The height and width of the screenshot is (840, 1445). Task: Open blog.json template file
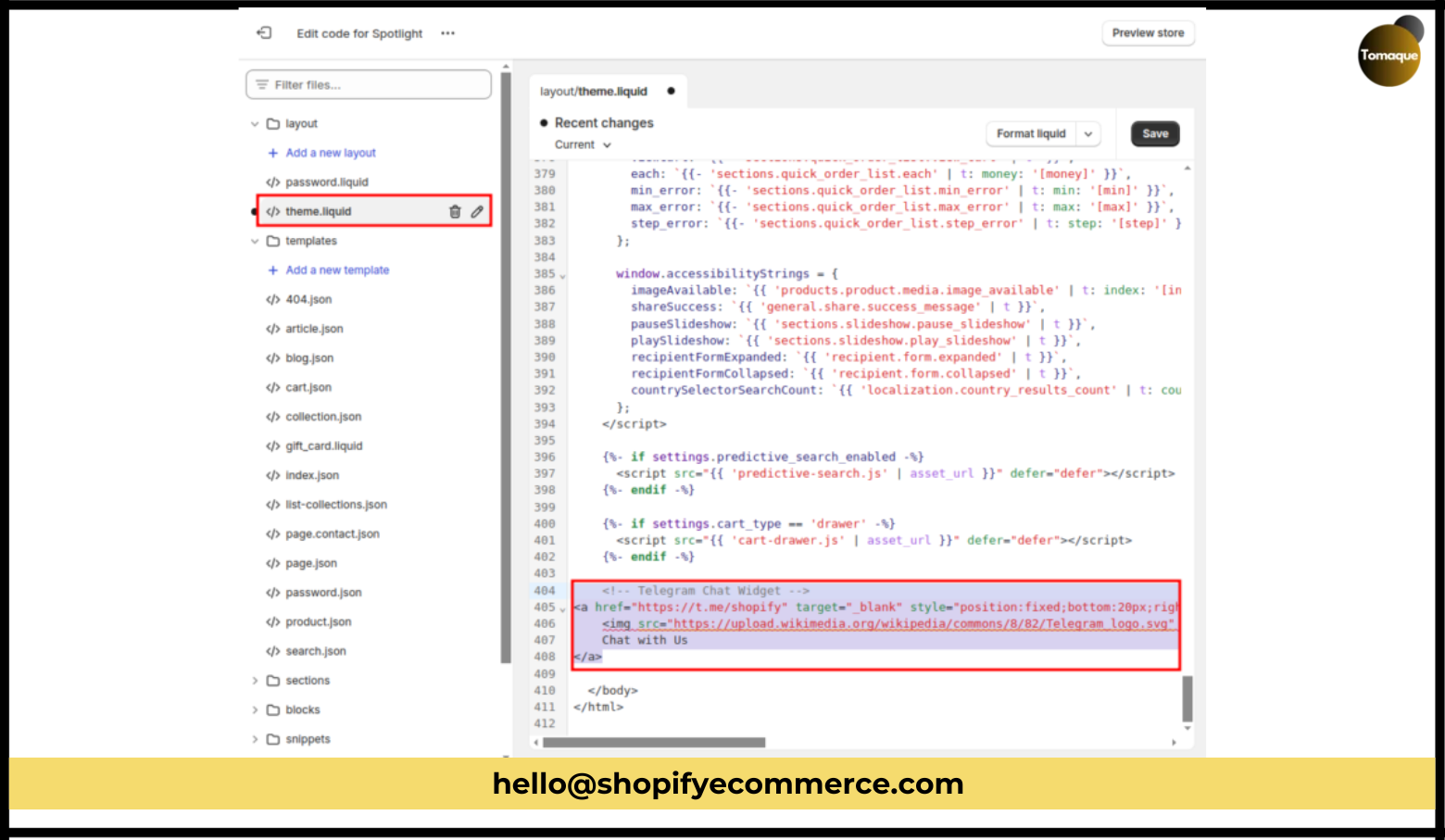[309, 358]
